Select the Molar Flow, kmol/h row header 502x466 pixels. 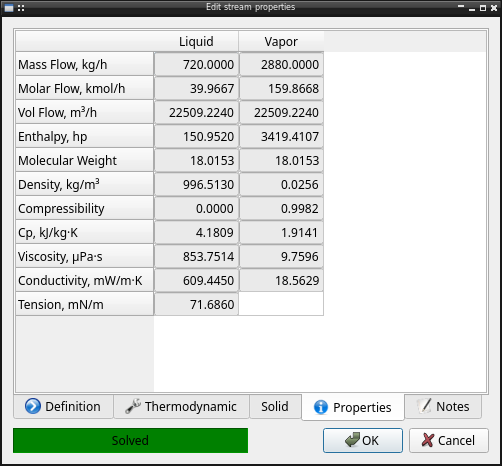[85, 88]
